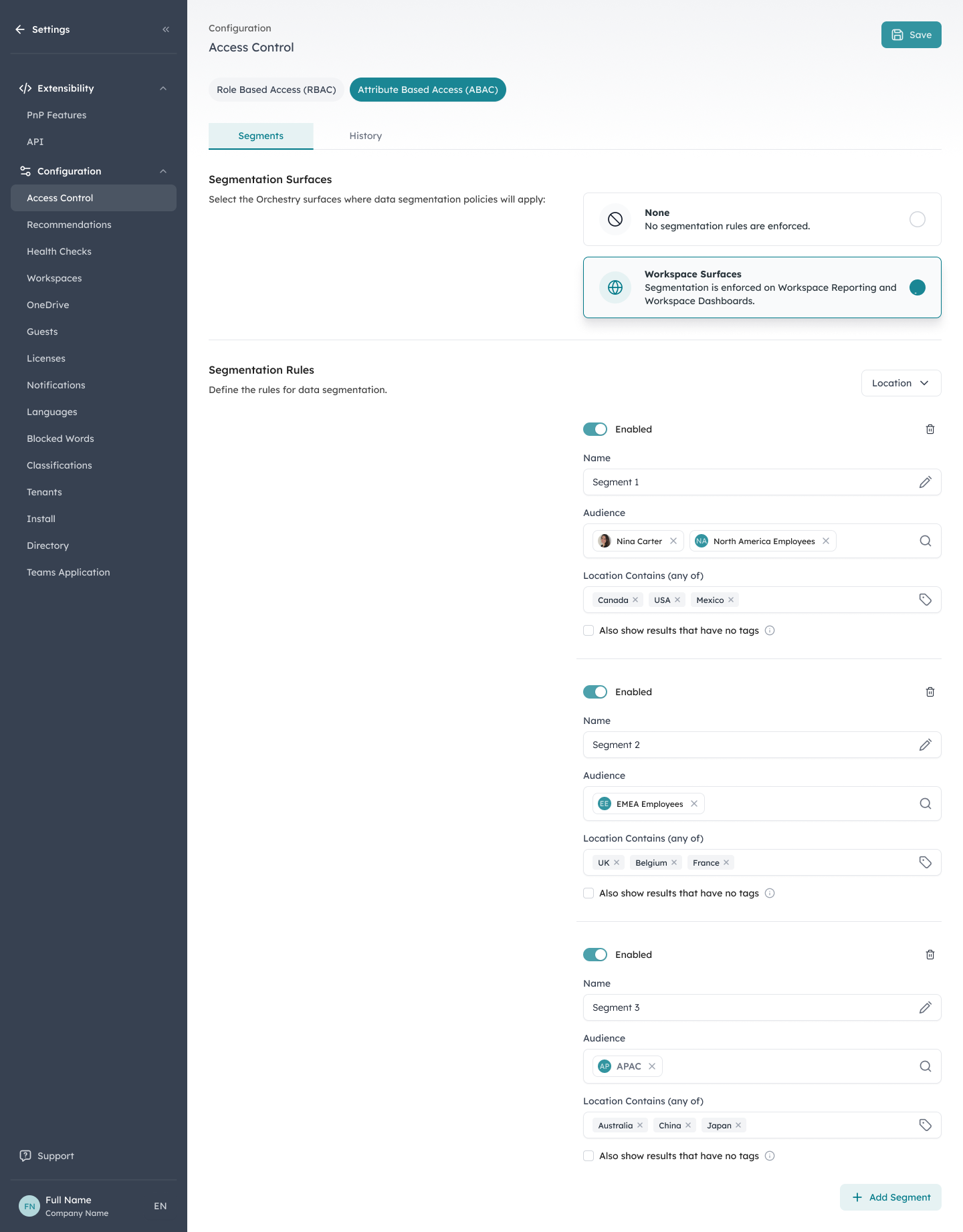Open tag picker for Australia China Japan locations
This screenshot has width=963, height=1232.
point(926,1125)
